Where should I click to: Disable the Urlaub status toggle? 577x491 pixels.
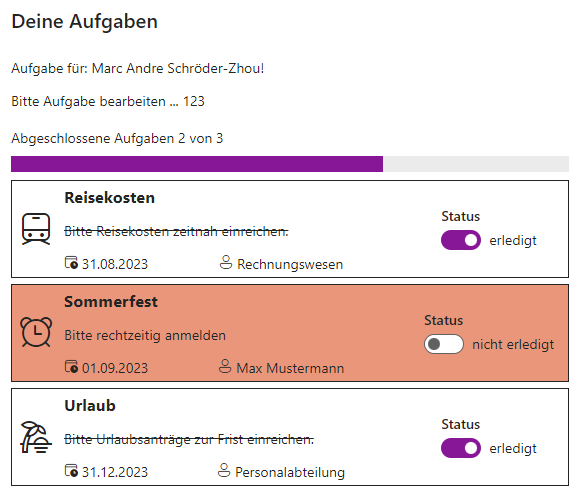pyautogui.click(x=461, y=448)
